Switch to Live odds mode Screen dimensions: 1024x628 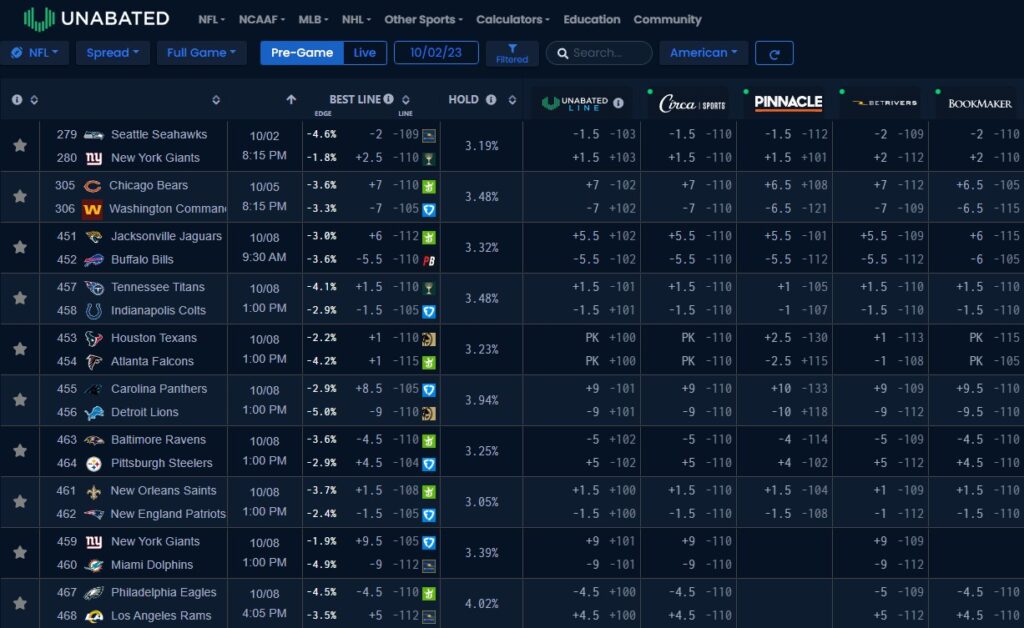[x=364, y=53]
